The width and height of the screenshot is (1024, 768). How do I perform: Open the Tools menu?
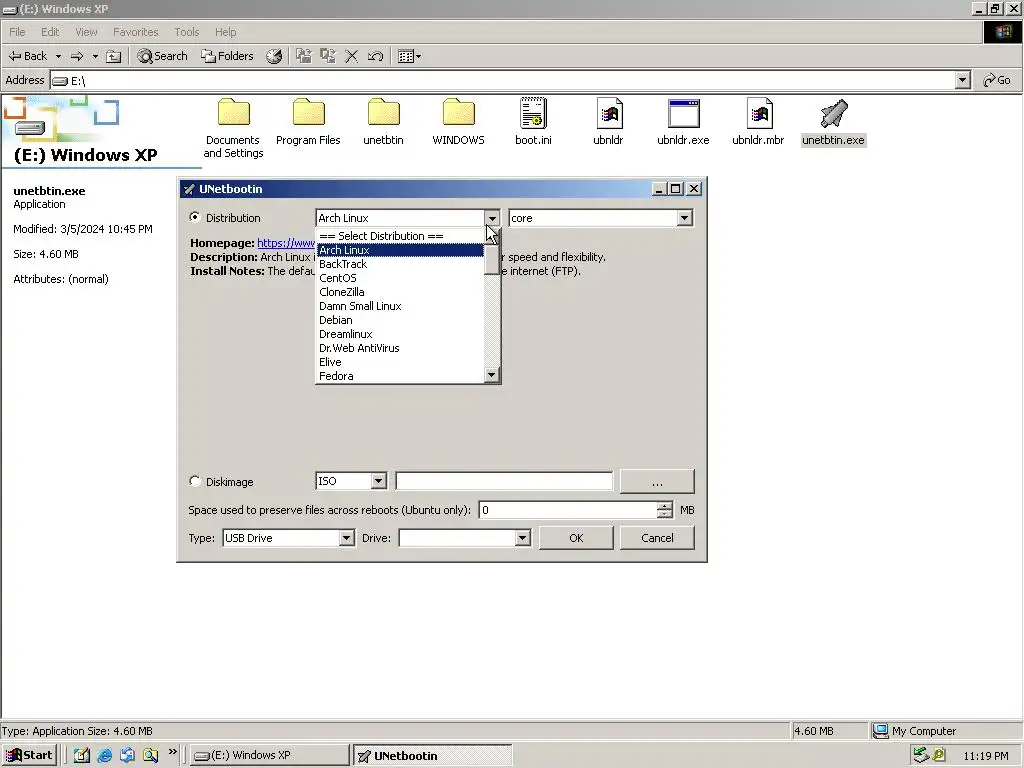(x=187, y=32)
